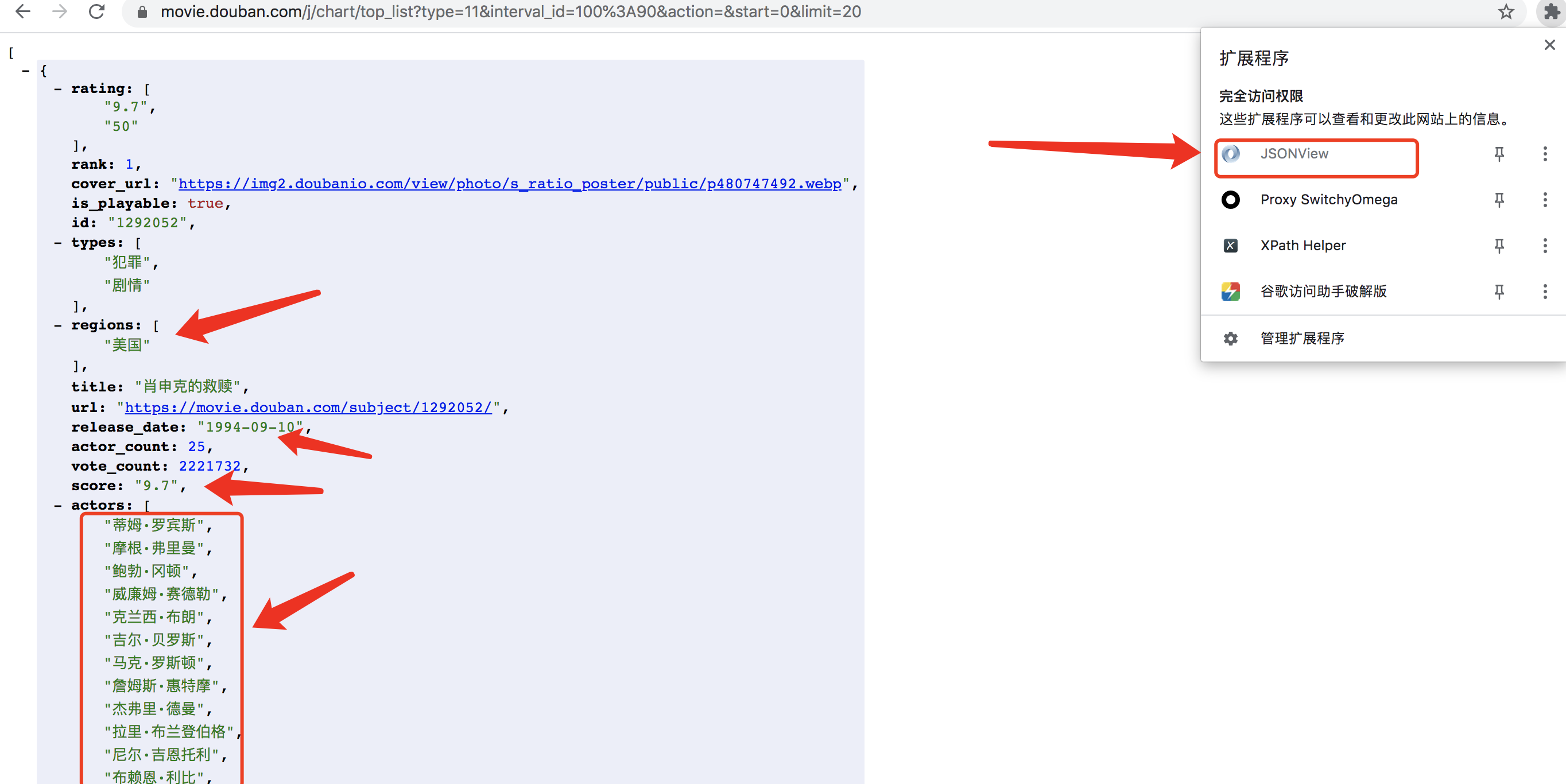Open more options for Proxy SwitchyOmega
Image resolution: width=1566 pixels, height=784 pixels.
click(x=1545, y=199)
